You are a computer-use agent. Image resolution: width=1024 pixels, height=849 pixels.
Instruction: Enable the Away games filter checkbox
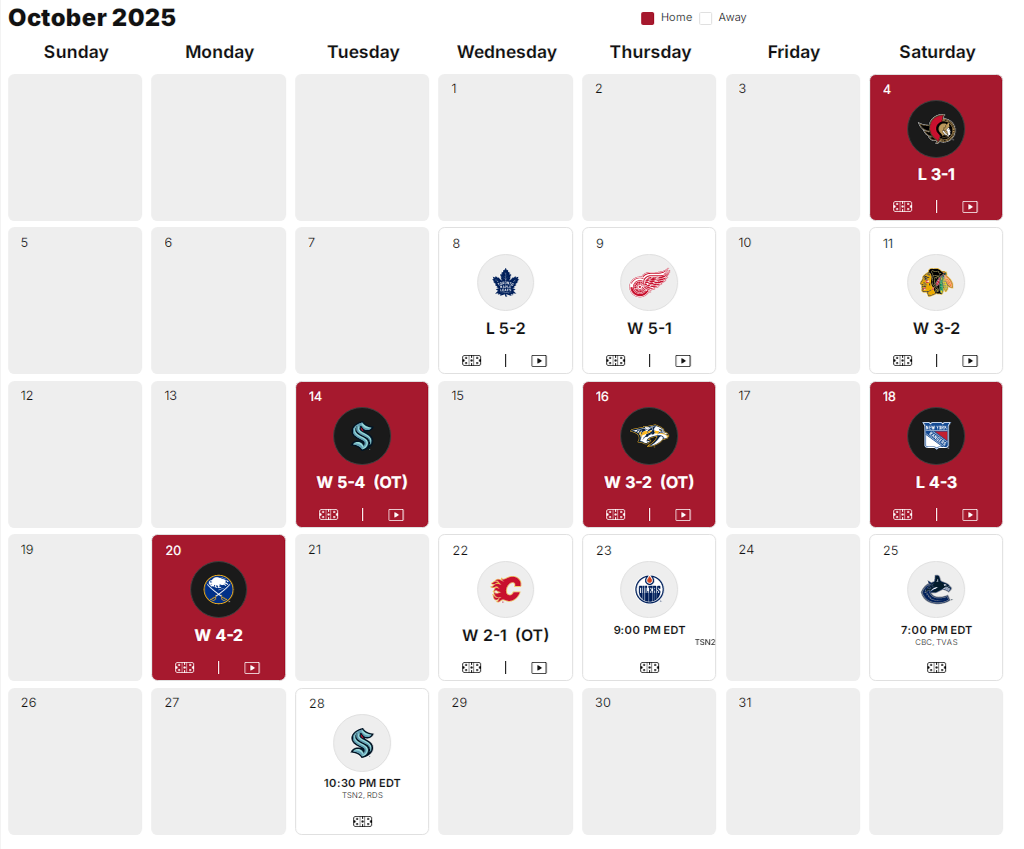tap(705, 17)
